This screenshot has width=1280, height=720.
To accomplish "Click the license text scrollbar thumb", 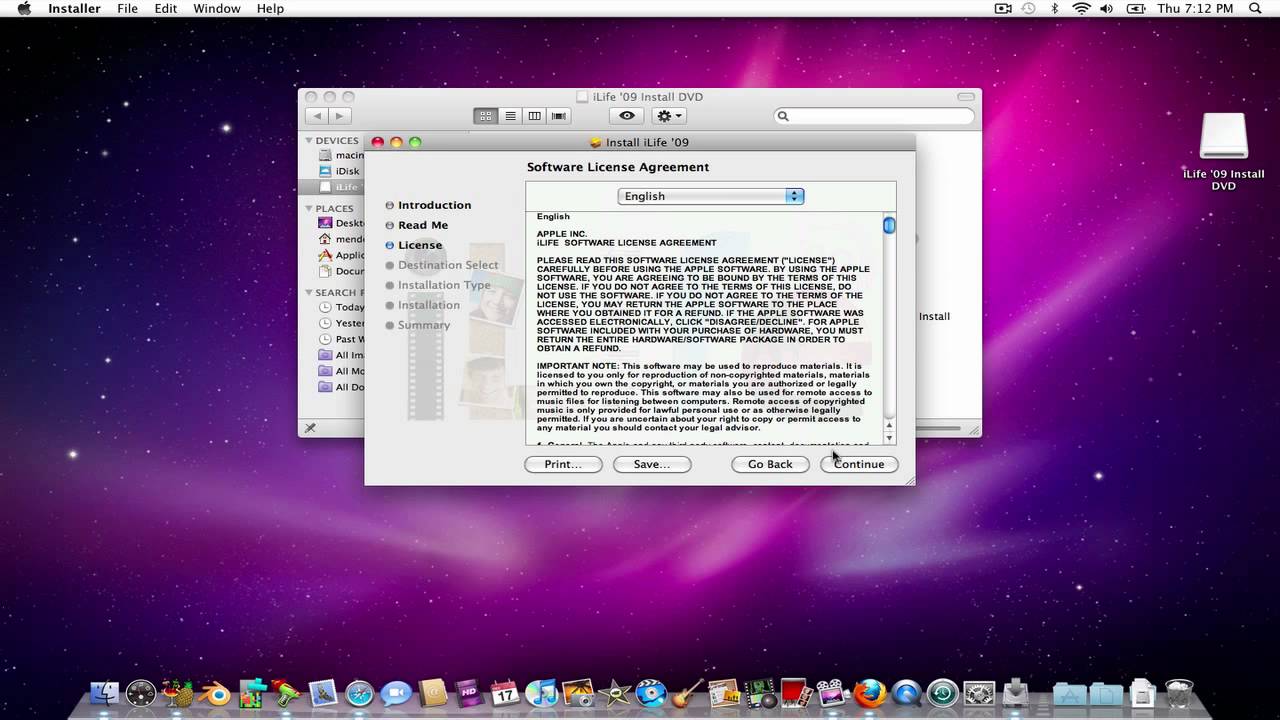I will [x=889, y=226].
